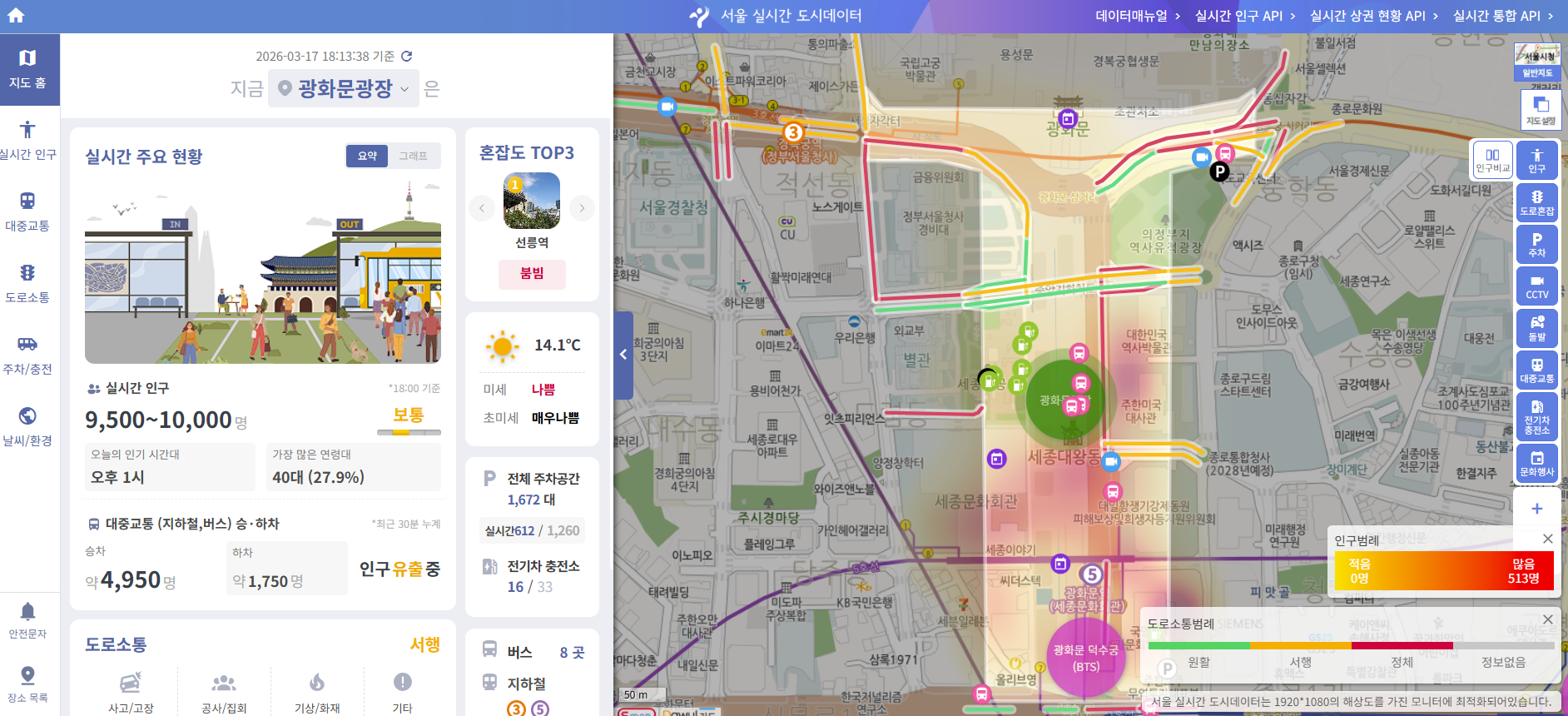Open the 광화문광장 location dropdown

point(344,89)
